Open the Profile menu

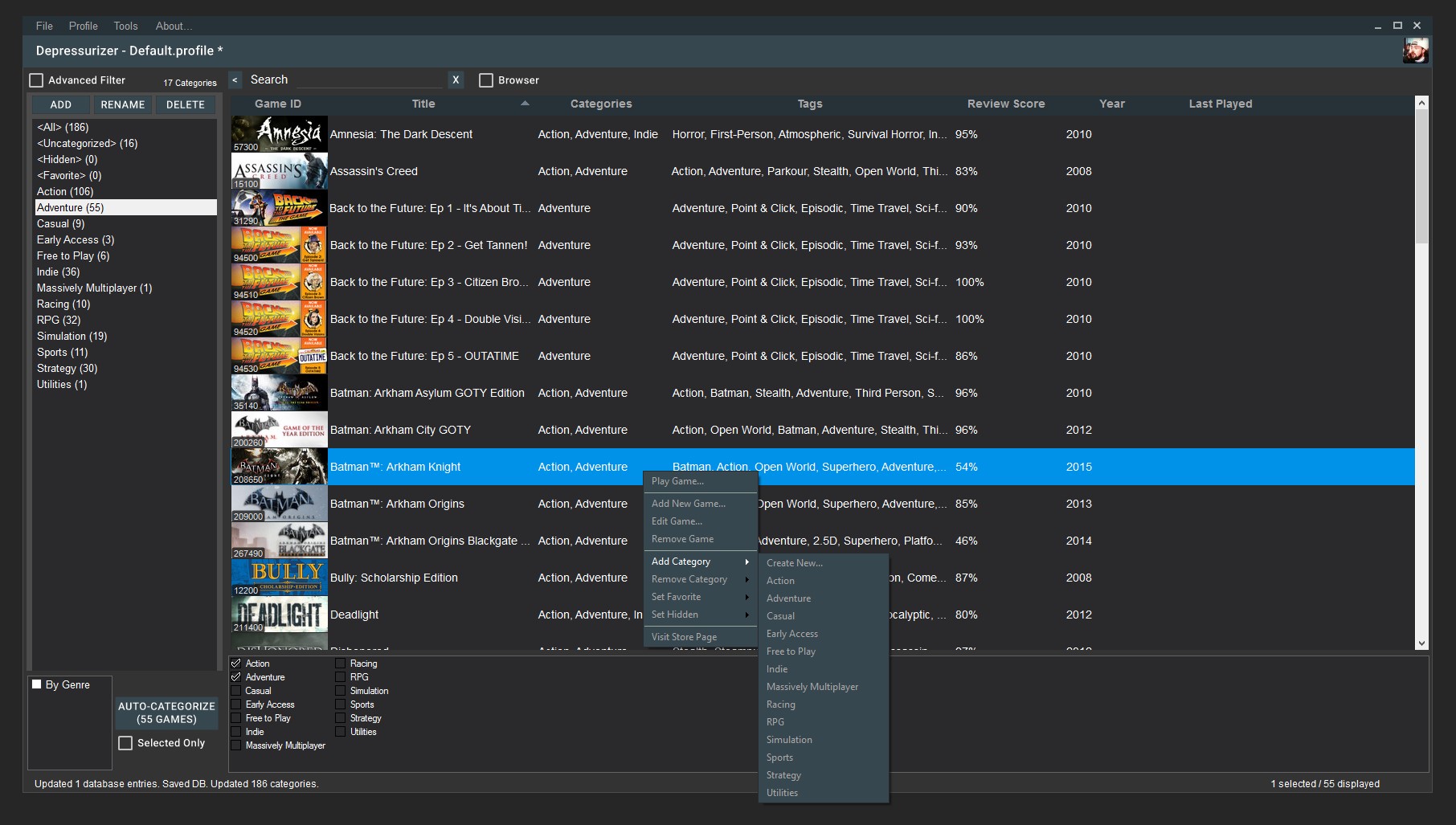pyautogui.click(x=83, y=26)
